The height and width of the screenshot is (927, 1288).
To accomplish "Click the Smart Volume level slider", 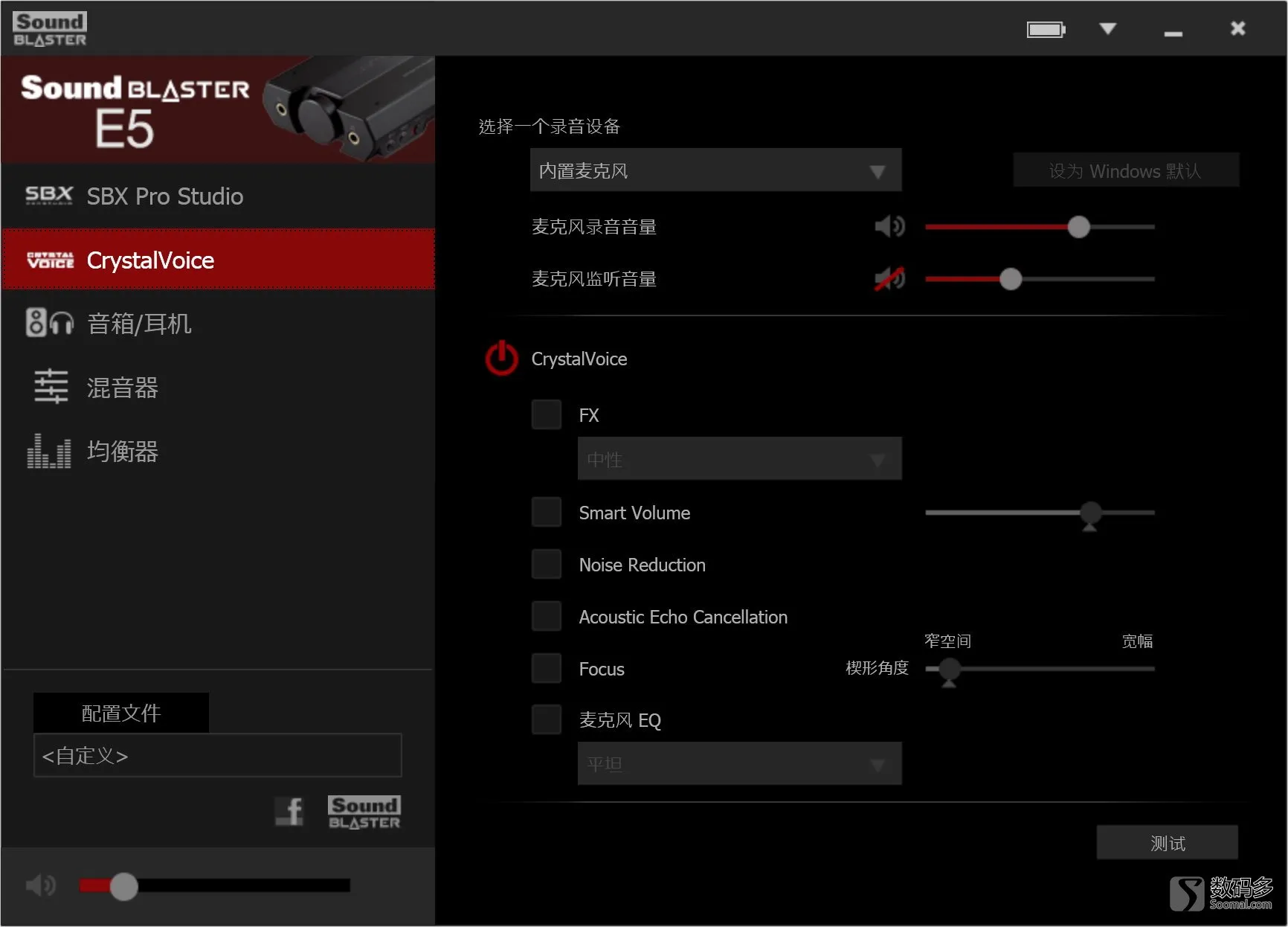I will click(x=1040, y=513).
